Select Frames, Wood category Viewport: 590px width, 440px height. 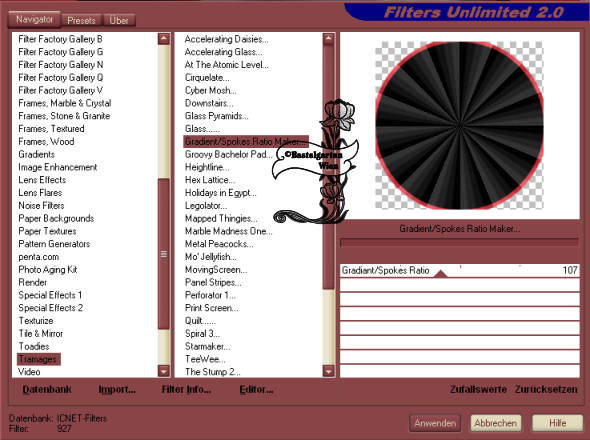tap(46, 142)
